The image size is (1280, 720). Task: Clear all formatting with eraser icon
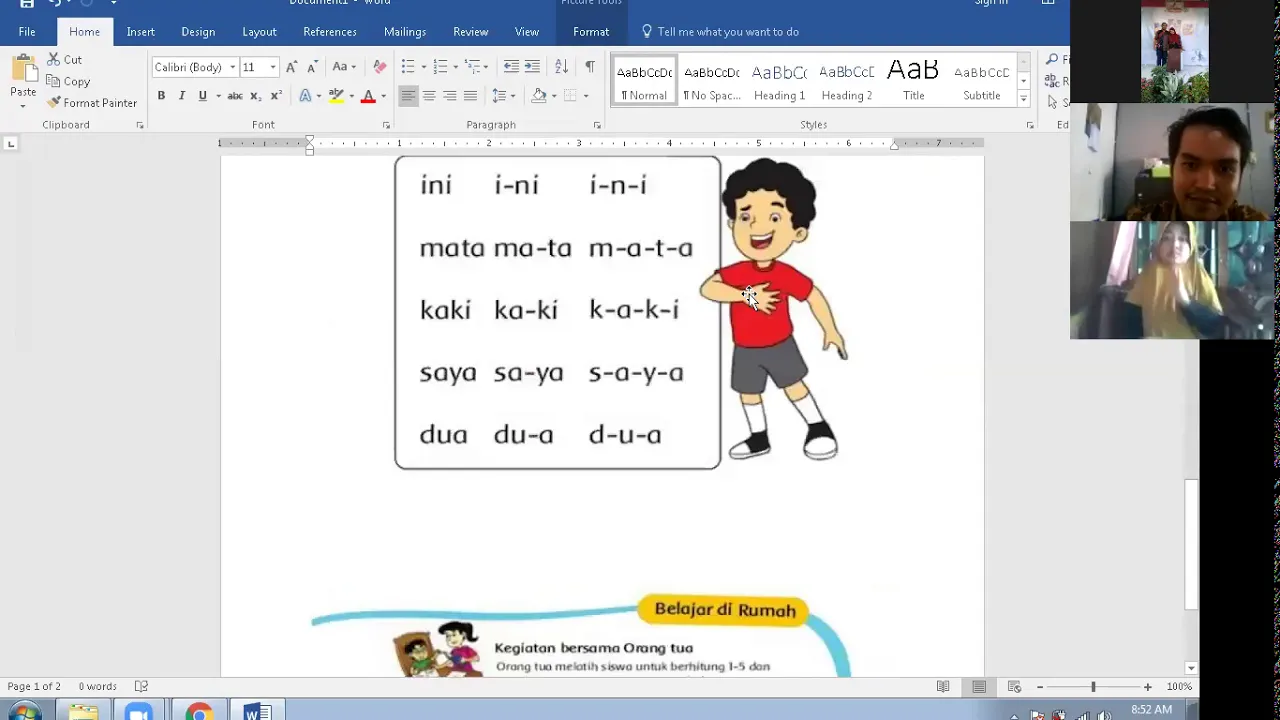379,67
